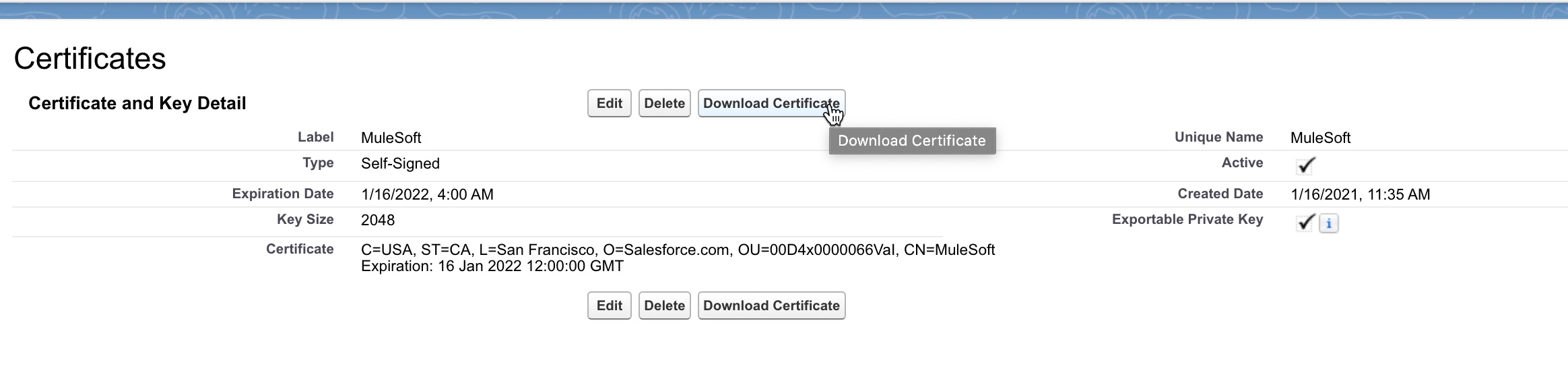The width and height of the screenshot is (1568, 379).
Task: Click the Expiration Date value 1/16/2022, 4:00 AM
Action: [427, 194]
